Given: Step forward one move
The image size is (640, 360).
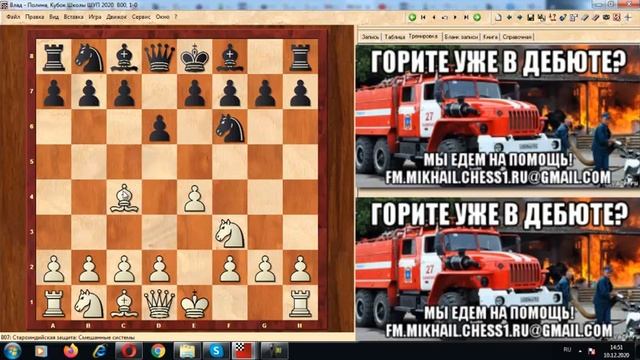Looking at the screenshot, I should pyautogui.click(x=455, y=17).
